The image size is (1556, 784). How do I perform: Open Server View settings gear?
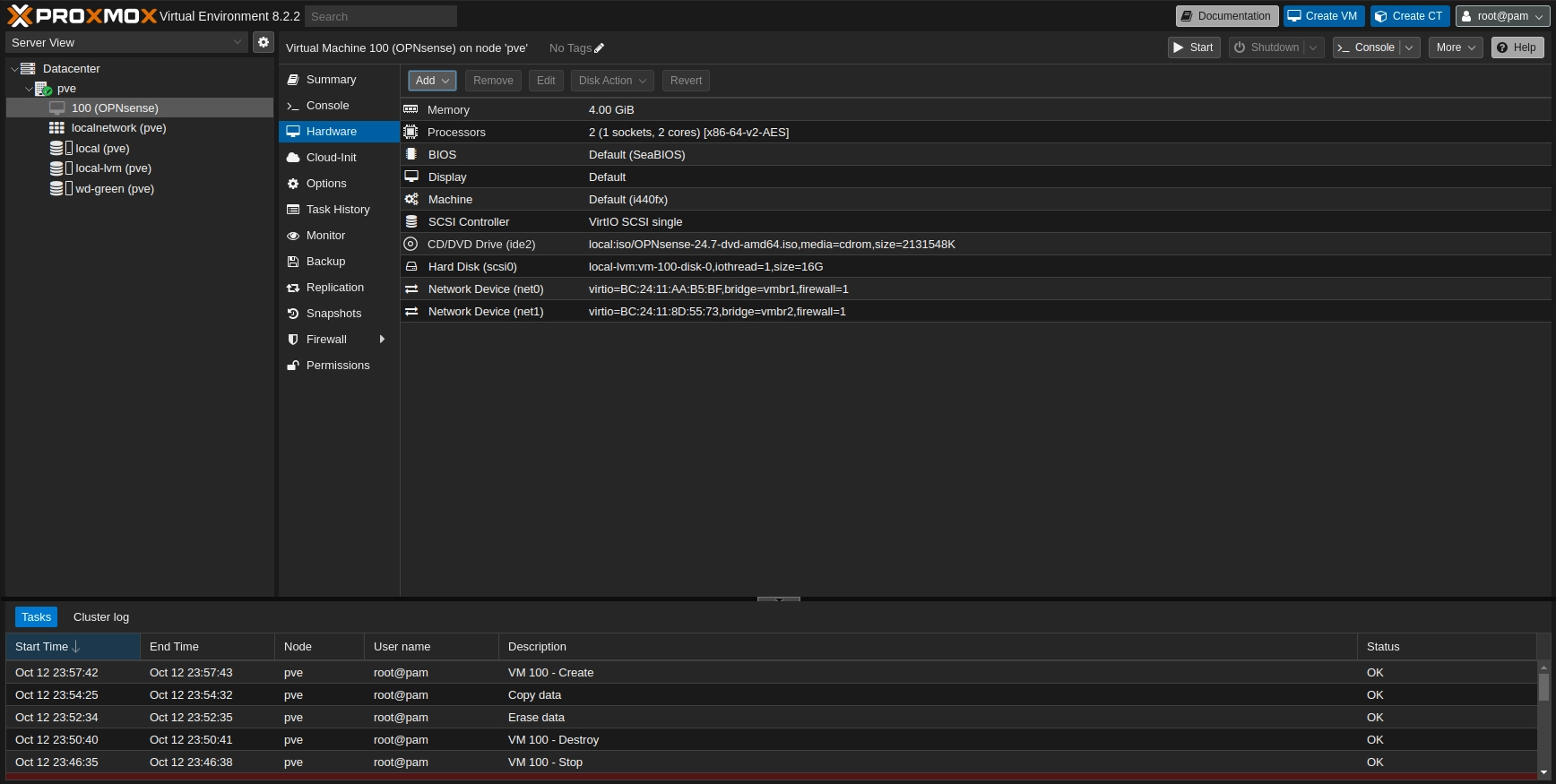click(x=263, y=42)
